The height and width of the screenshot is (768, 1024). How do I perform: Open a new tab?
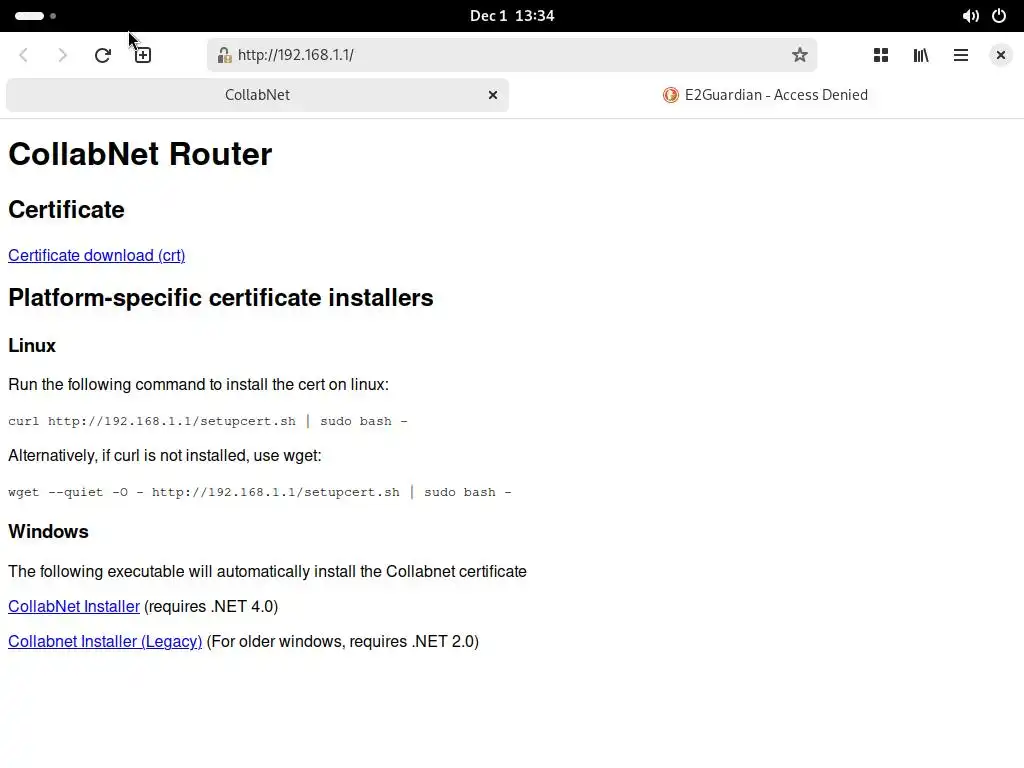[142, 55]
